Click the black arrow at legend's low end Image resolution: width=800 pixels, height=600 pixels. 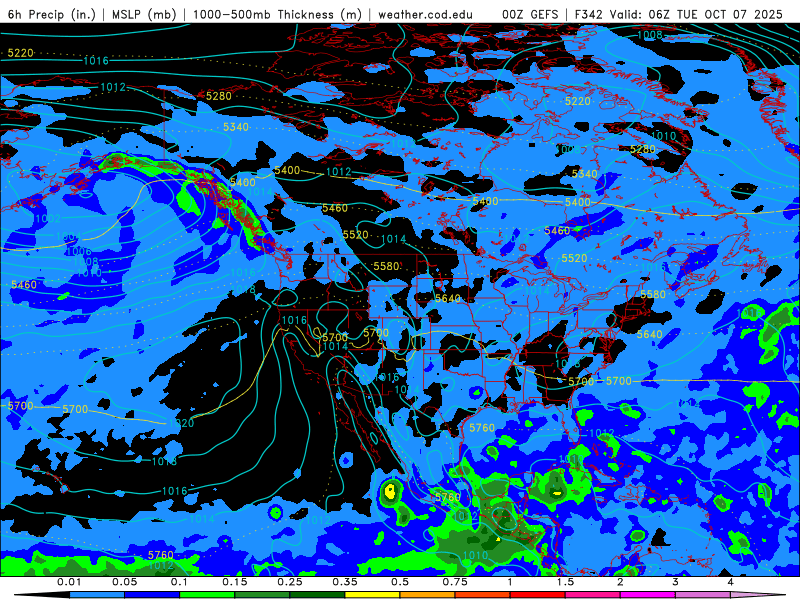41,595
